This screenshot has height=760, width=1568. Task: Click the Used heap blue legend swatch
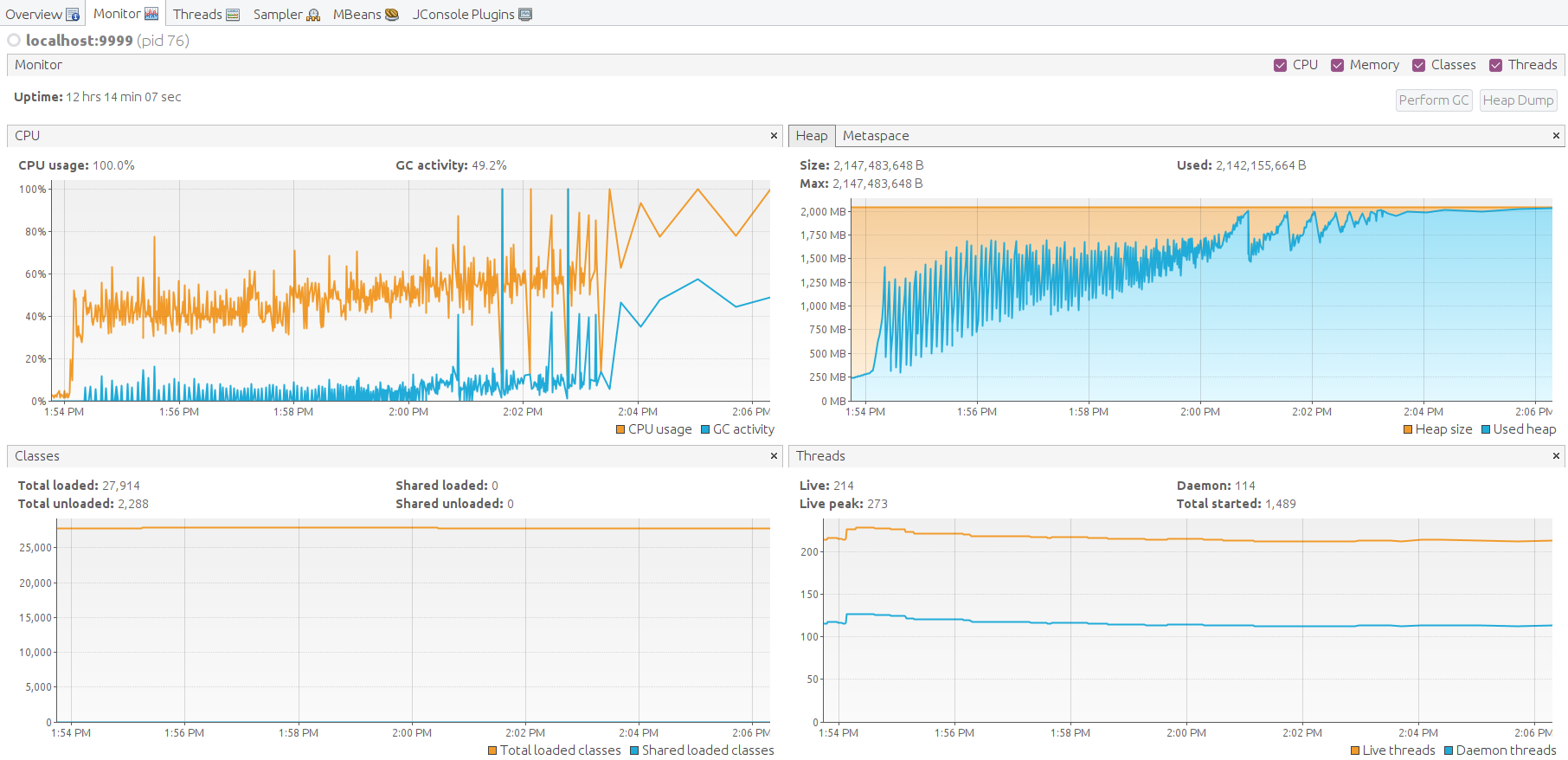tap(1486, 429)
